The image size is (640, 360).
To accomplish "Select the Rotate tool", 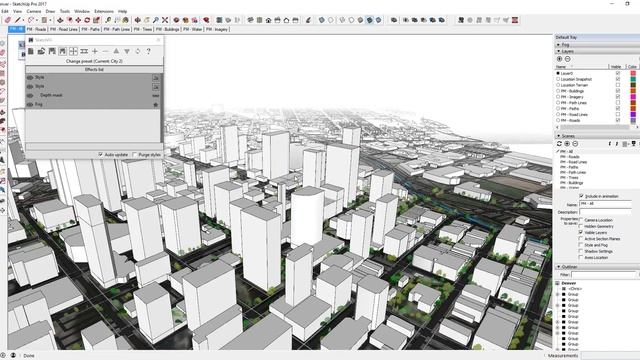I will point(87,20).
